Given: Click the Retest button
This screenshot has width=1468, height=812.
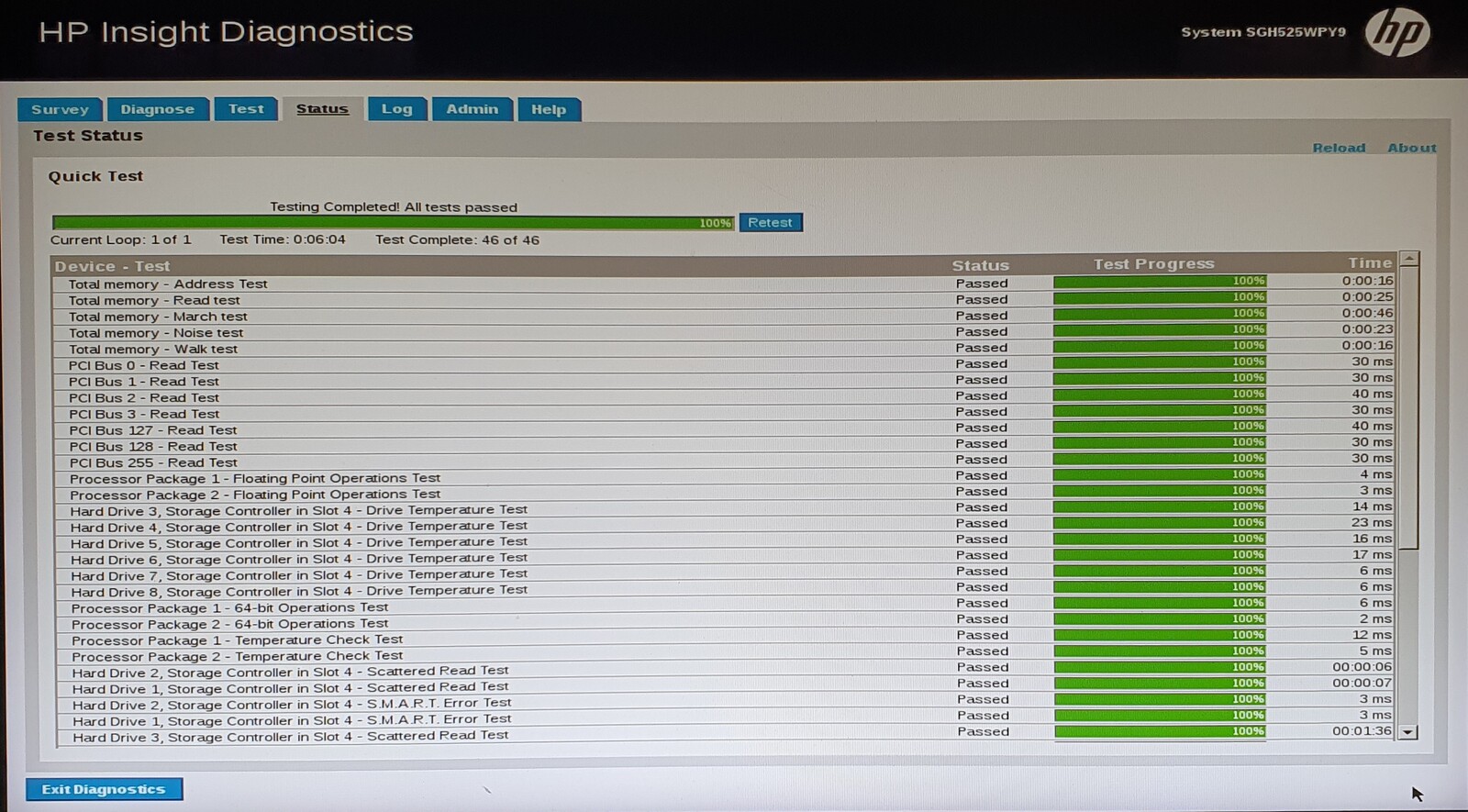Looking at the screenshot, I should (x=771, y=223).
